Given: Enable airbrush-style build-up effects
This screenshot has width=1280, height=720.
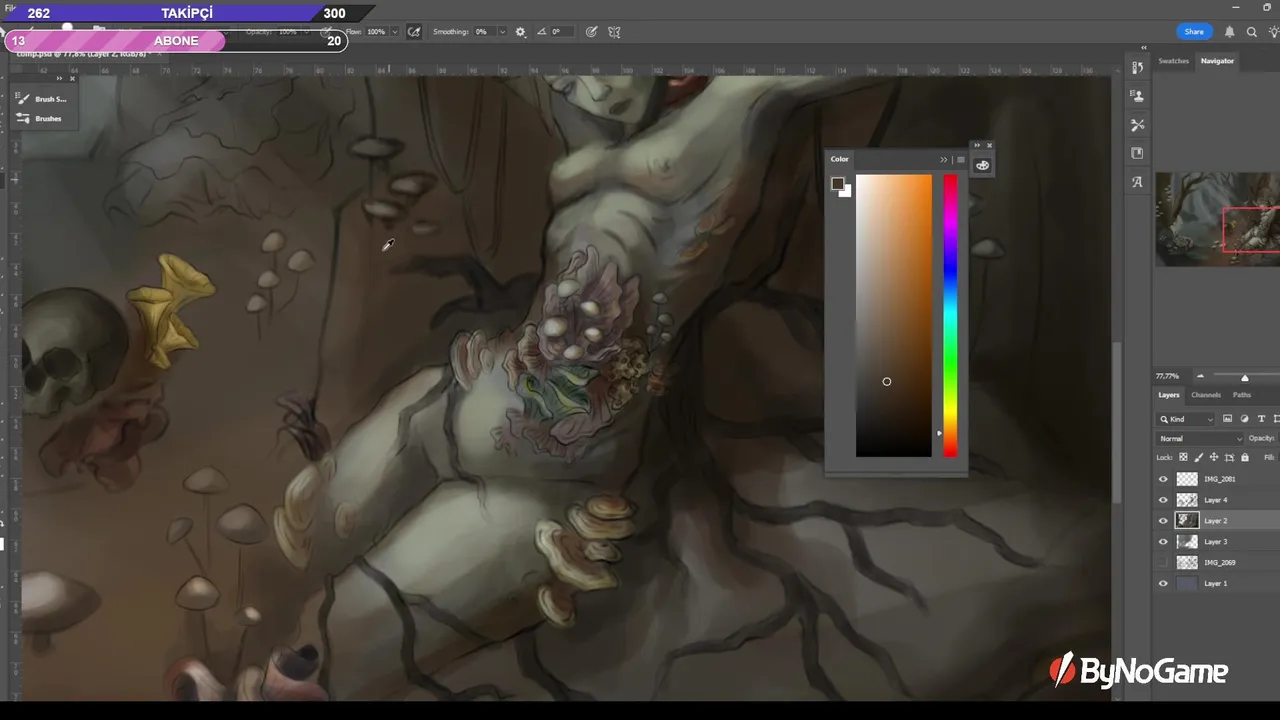Looking at the screenshot, I should pos(414,32).
